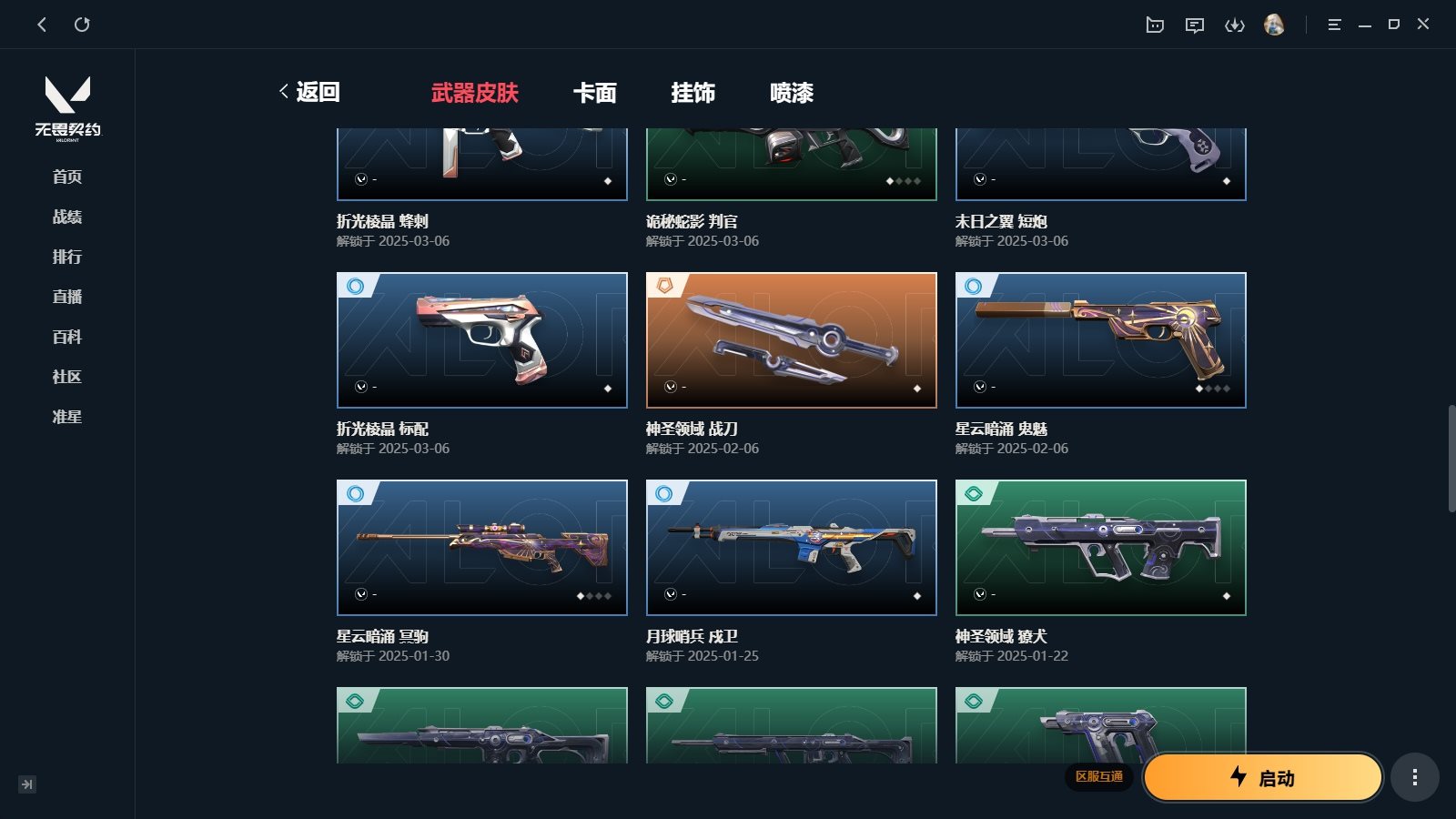1456x819 pixels.
Task: Open 准星 in the sidebar
Action: [67, 417]
